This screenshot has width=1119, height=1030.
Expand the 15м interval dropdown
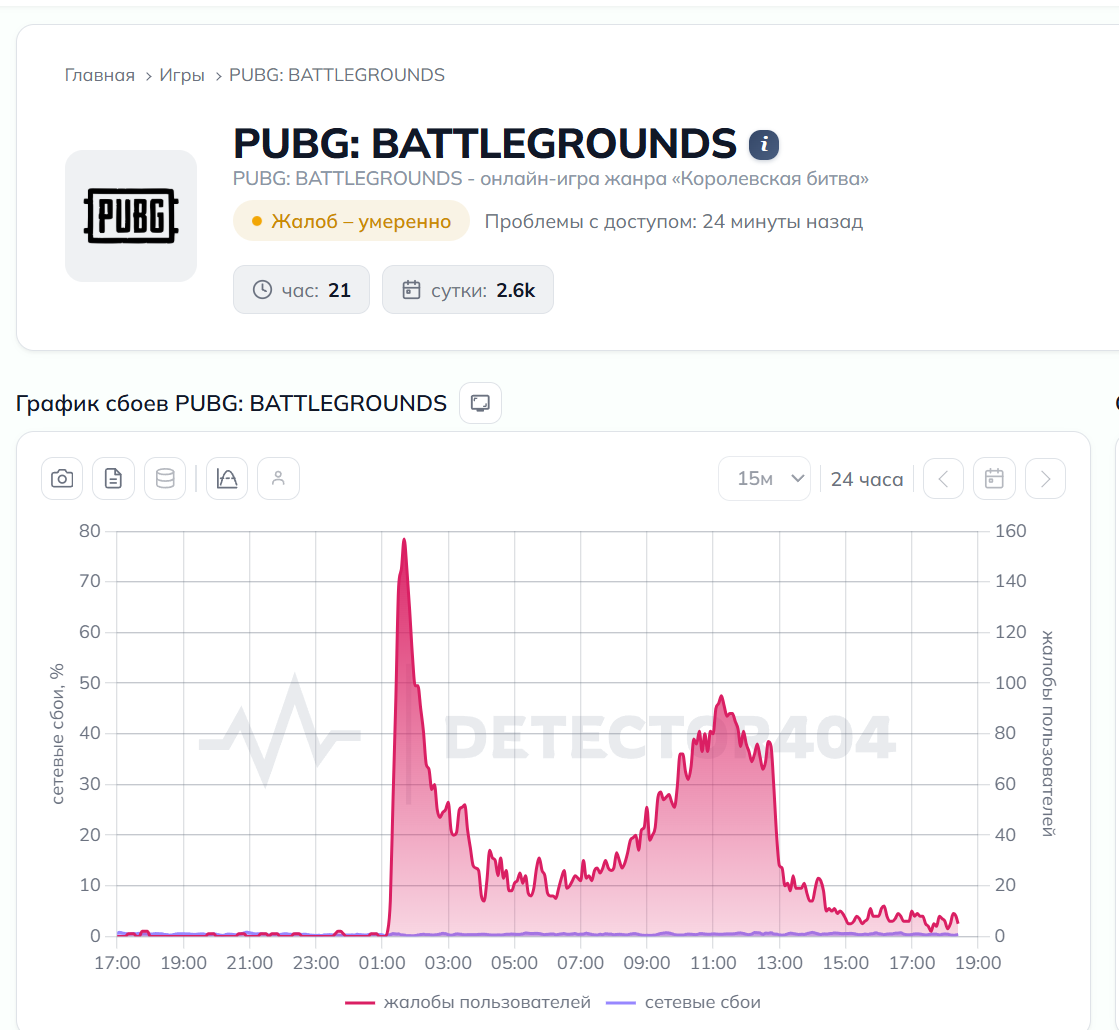(764, 478)
